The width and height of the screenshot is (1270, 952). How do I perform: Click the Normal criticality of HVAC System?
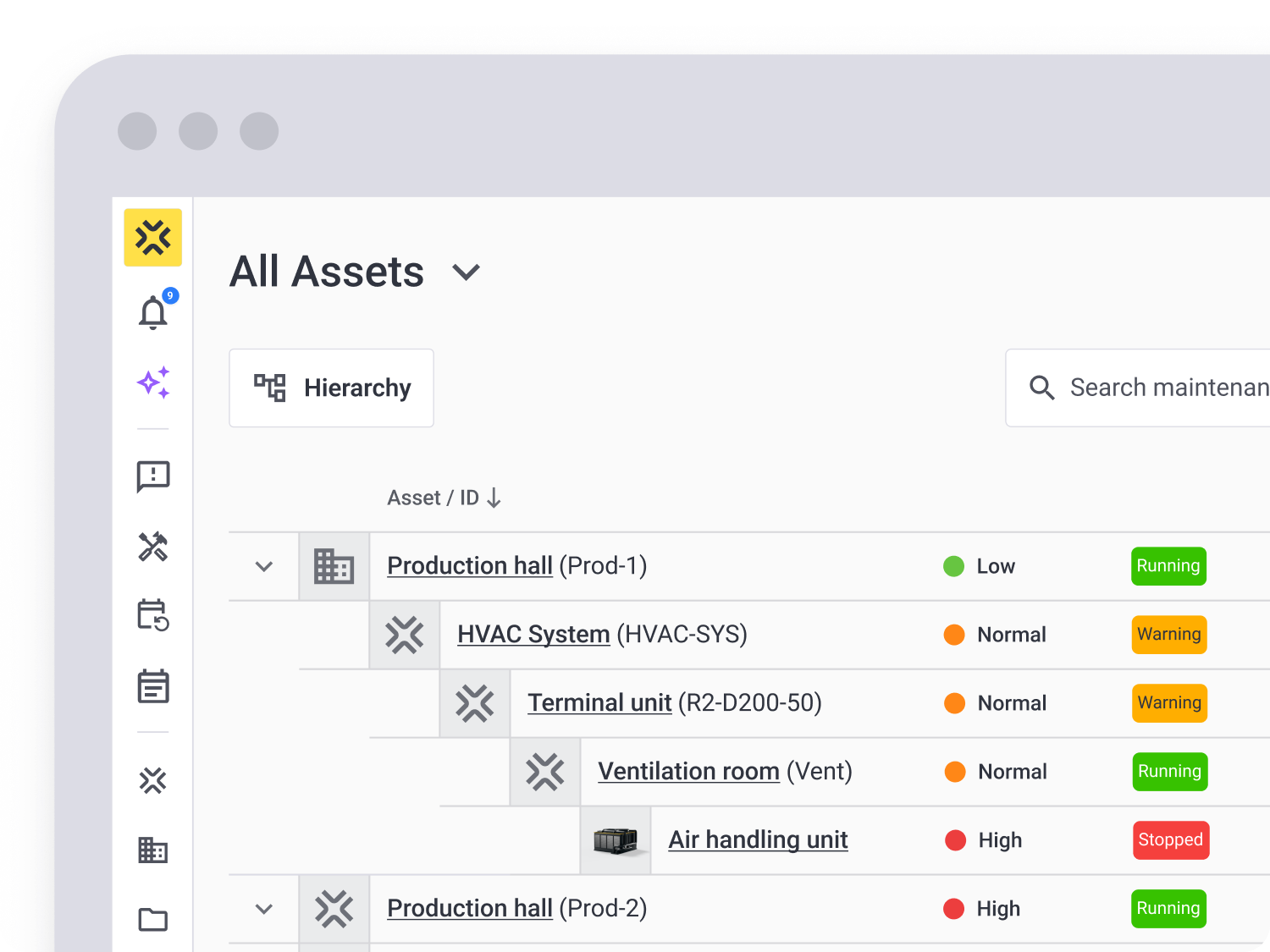(995, 635)
